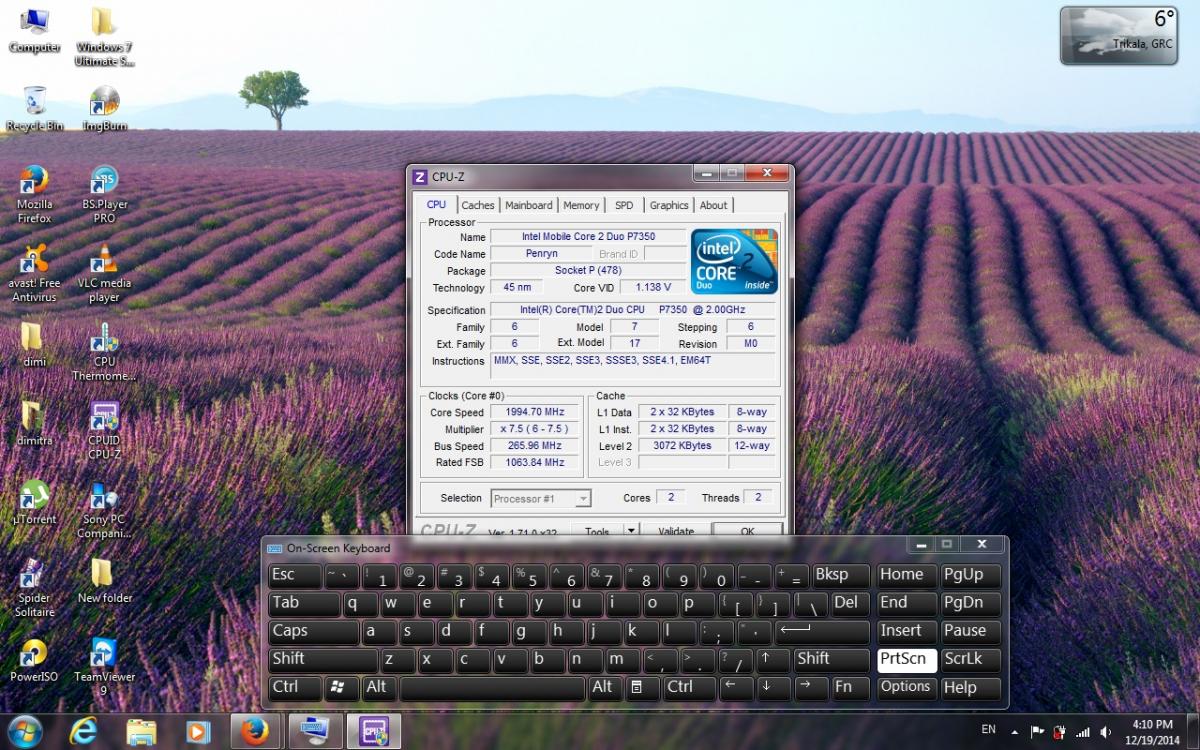Click the processor name 'Intel Mobile Core 2 Duo P7350'
Screen dimensions: 1200x750
point(588,237)
